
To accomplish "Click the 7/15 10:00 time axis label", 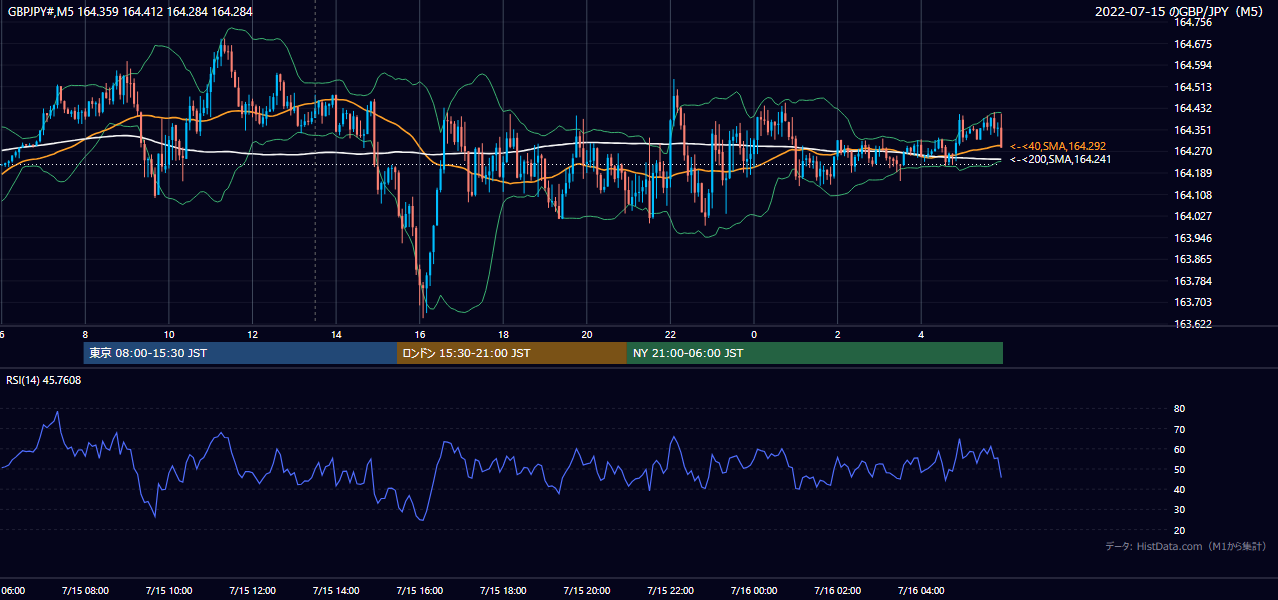I will [168, 591].
